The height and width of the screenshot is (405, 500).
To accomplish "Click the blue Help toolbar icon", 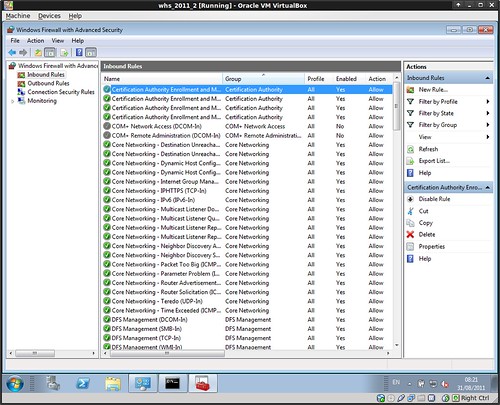I will point(79,52).
